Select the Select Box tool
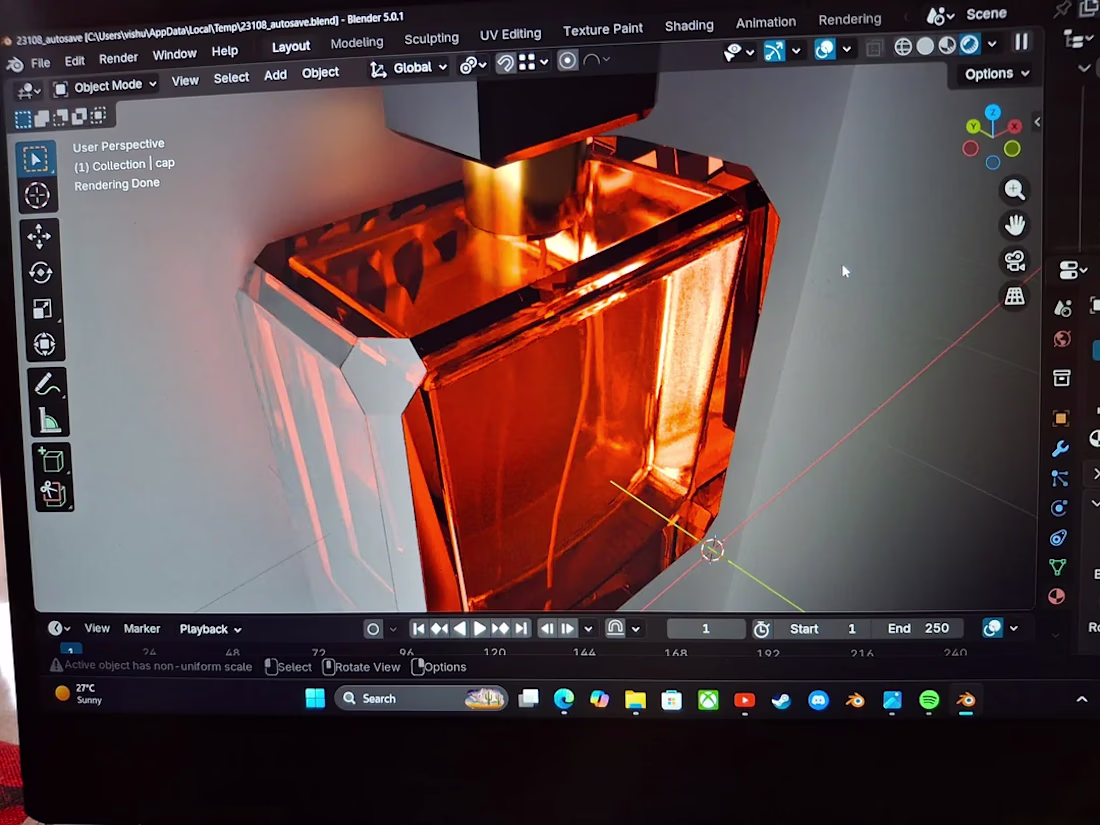Screen dimensions: 1100x825 [36, 159]
